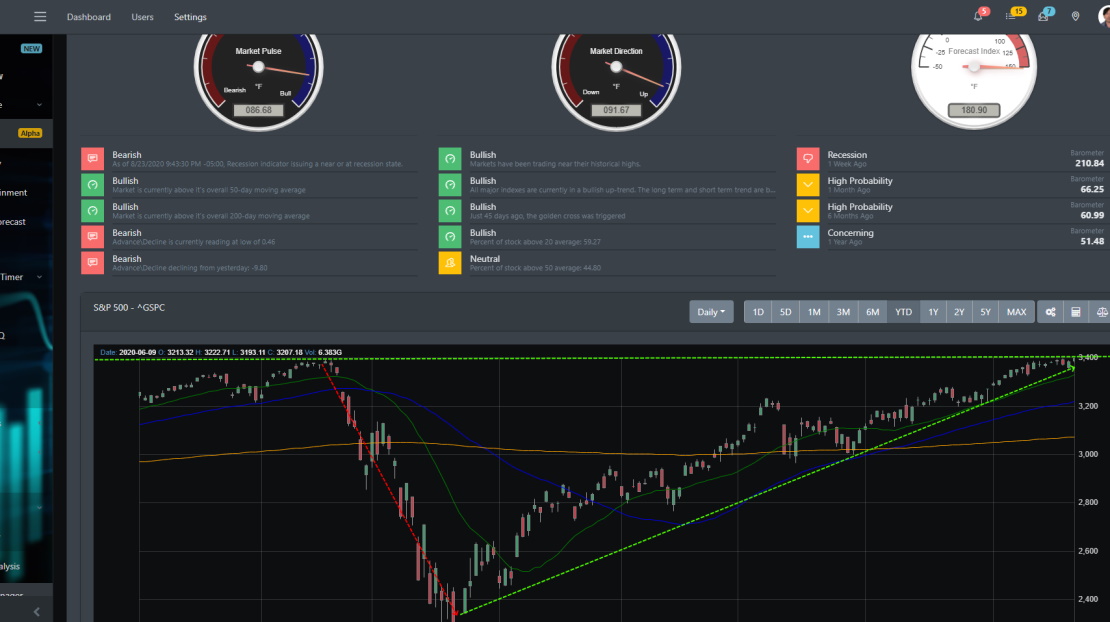Click the red Recession thumbs-down icon
1110x622 pixels.
(808, 159)
